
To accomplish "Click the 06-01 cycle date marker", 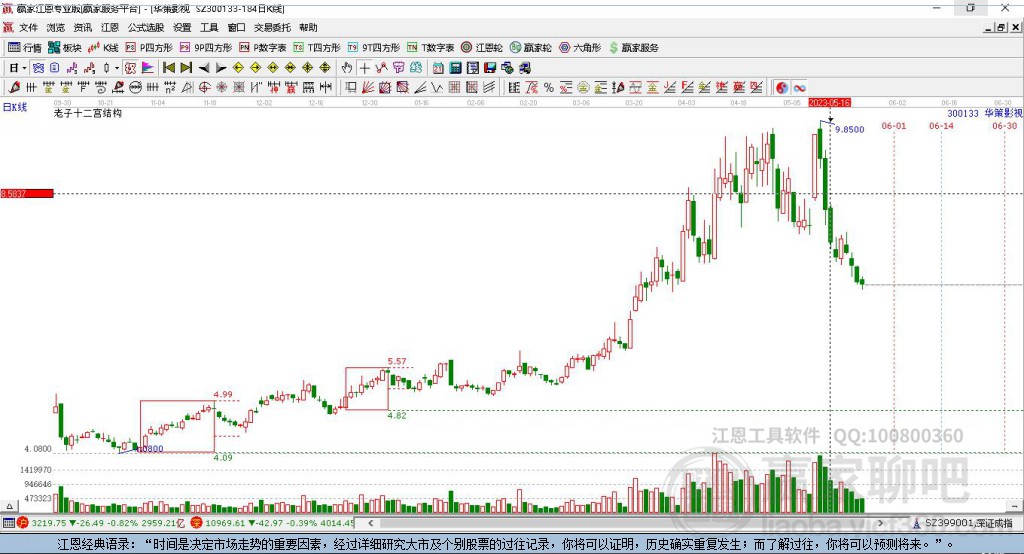I will pos(893,126).
